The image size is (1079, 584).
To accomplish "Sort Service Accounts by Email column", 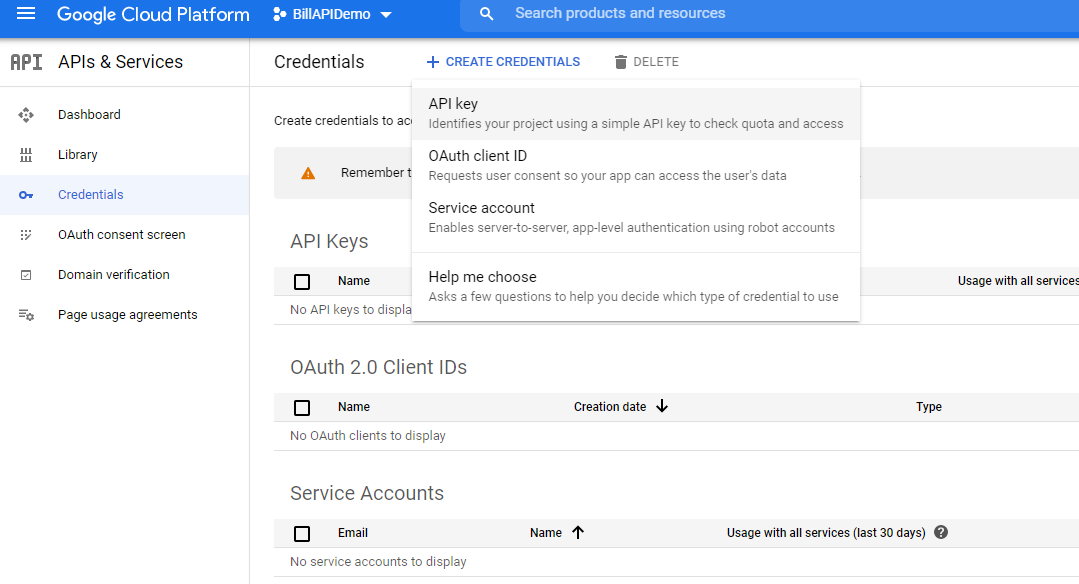I will click(353, 532).
